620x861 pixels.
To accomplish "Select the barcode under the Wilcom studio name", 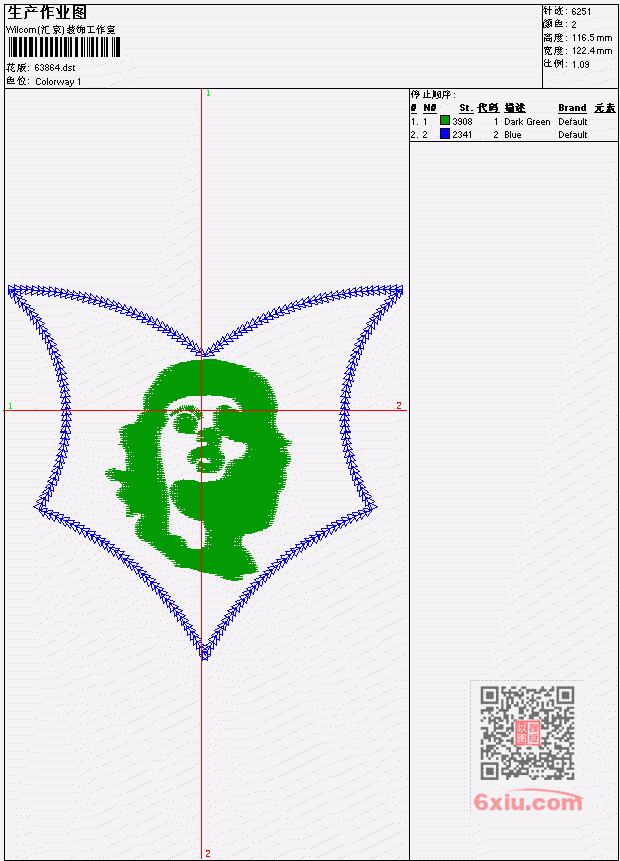I will 64,48.
